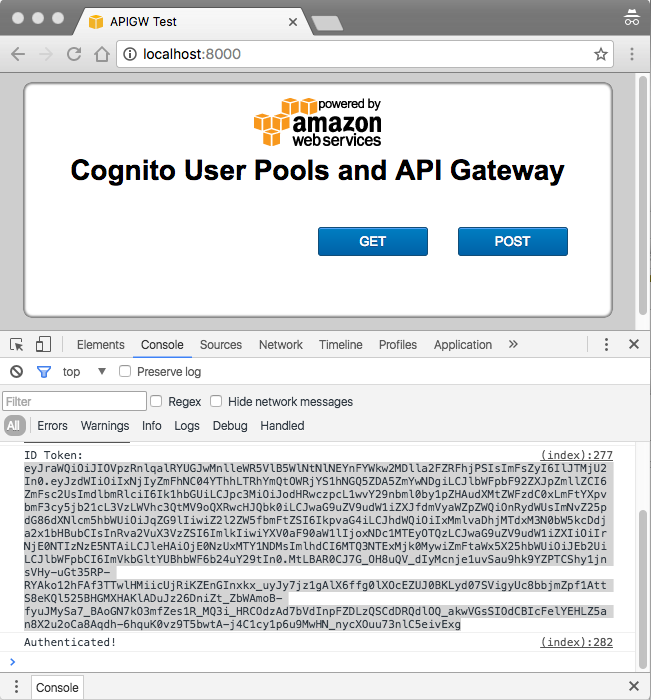Clear the console log
The height and width of the screenshot is (700, 651).
(17, 371)
